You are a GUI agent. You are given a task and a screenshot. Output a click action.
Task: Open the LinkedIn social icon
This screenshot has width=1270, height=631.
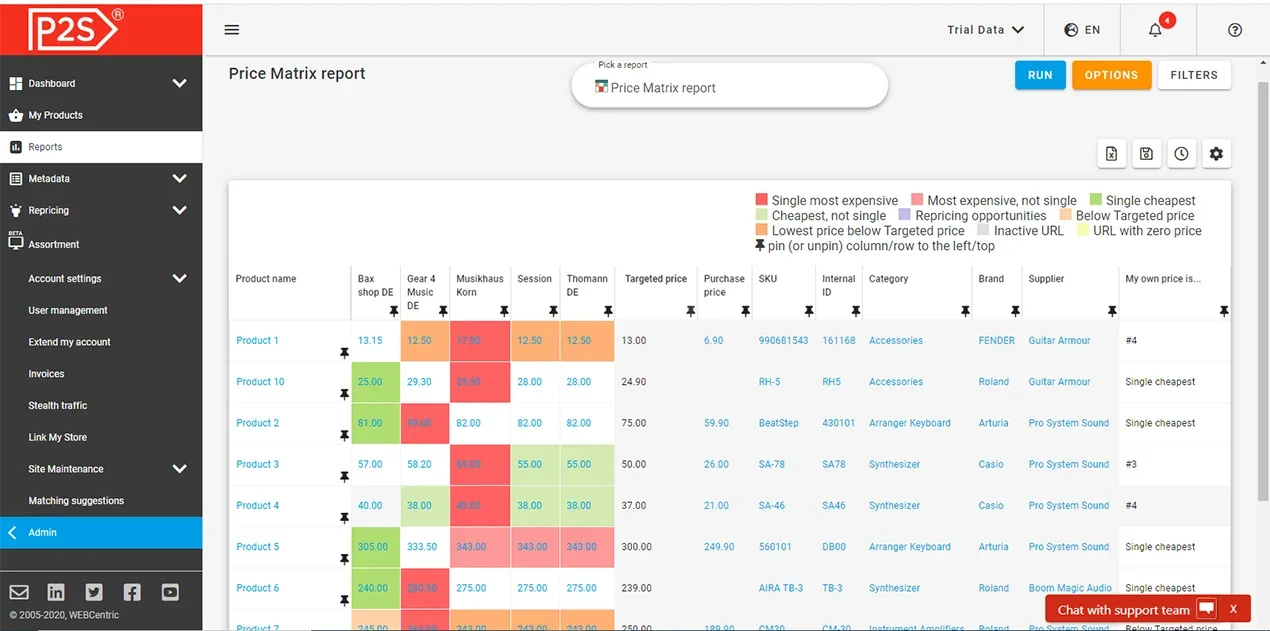tap(56, 592)
